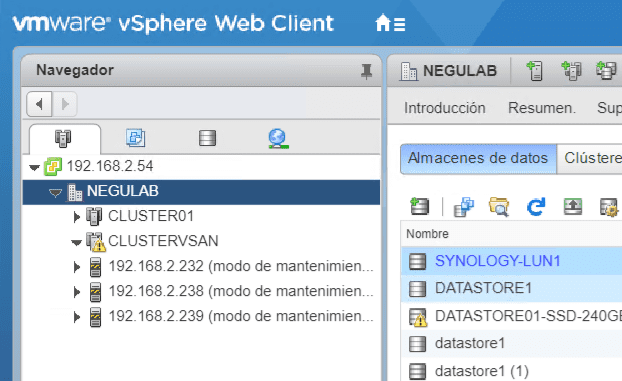Open the vSphere home menu icon
This screenshot has width=622, height=381.
[390, 23]
